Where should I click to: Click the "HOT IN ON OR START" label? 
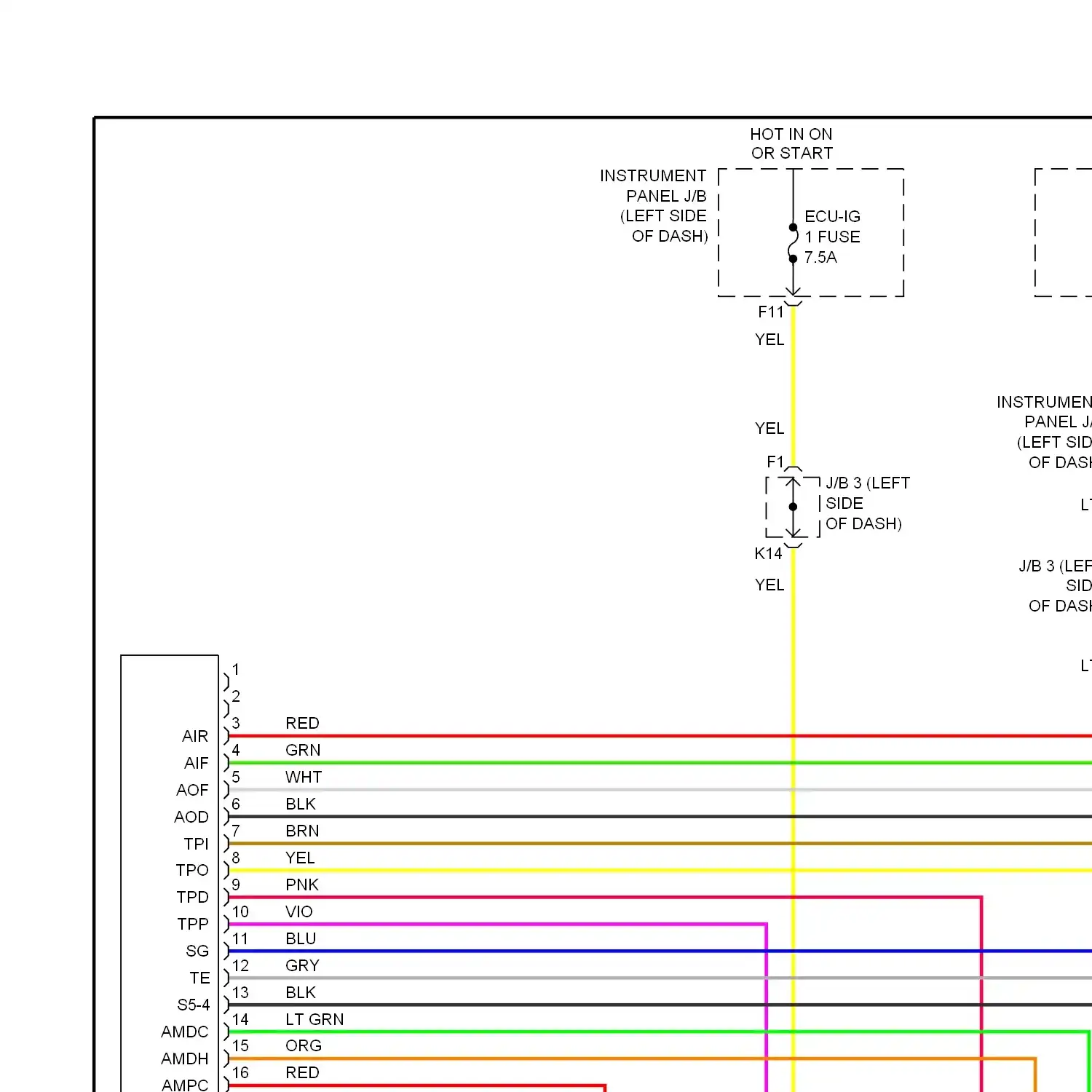click(x=791, y=143)
